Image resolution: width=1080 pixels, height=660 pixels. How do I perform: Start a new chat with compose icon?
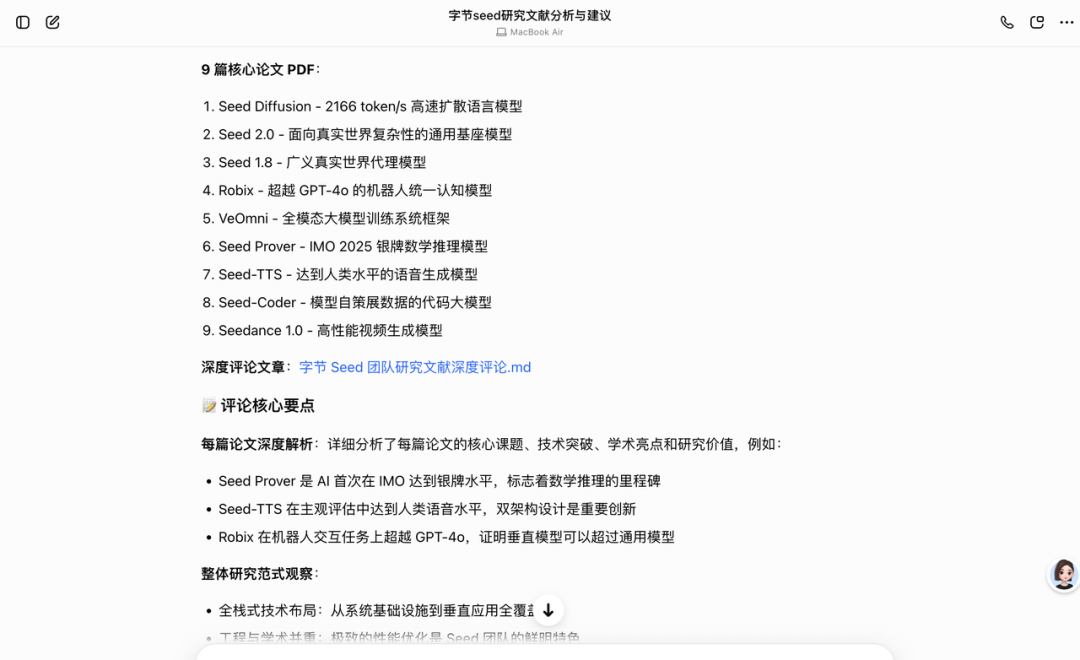point(52,22)
